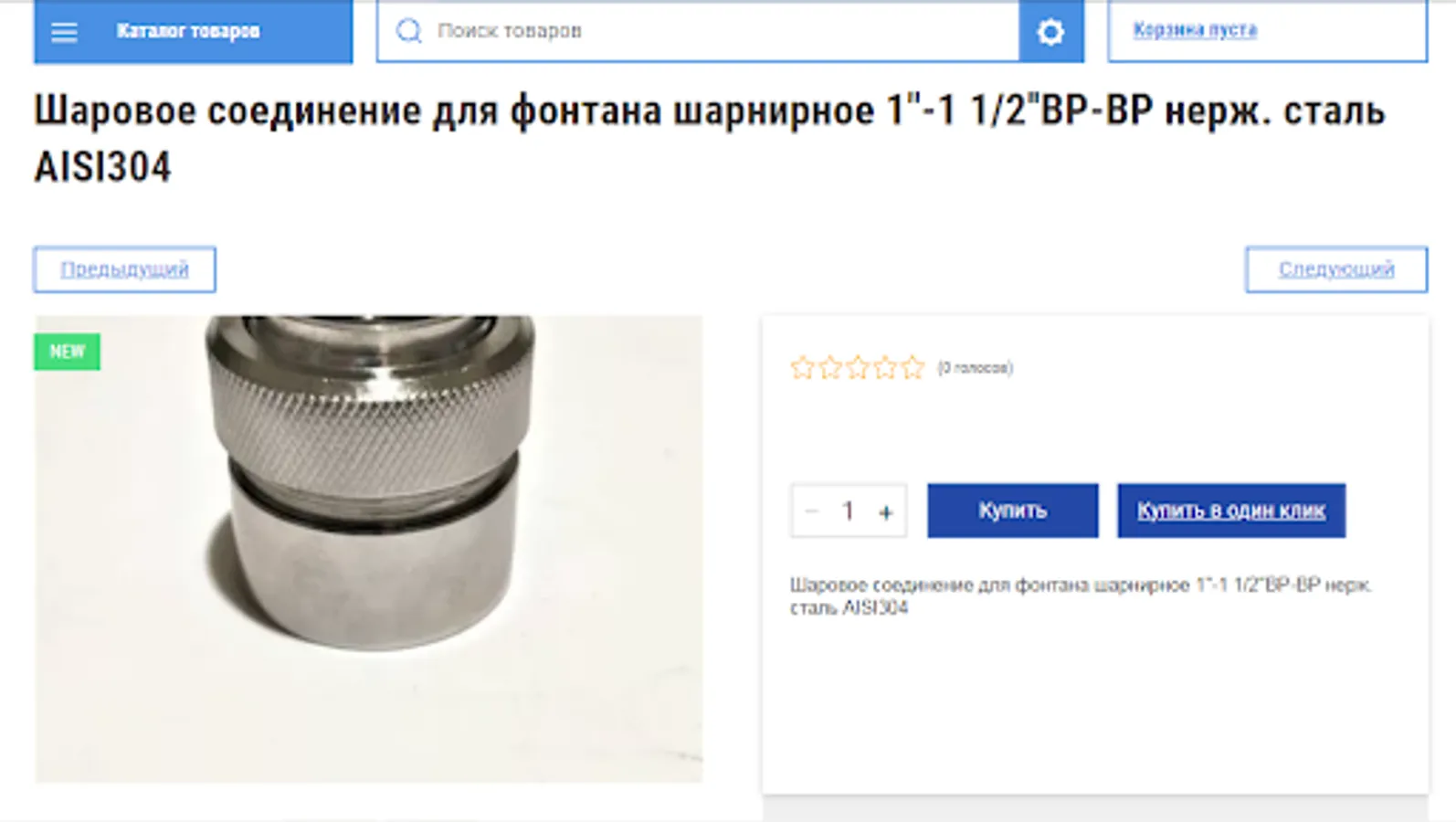Increase quantity with plus button
This screenshot has height=822, width=1456.
click(885, 511)
